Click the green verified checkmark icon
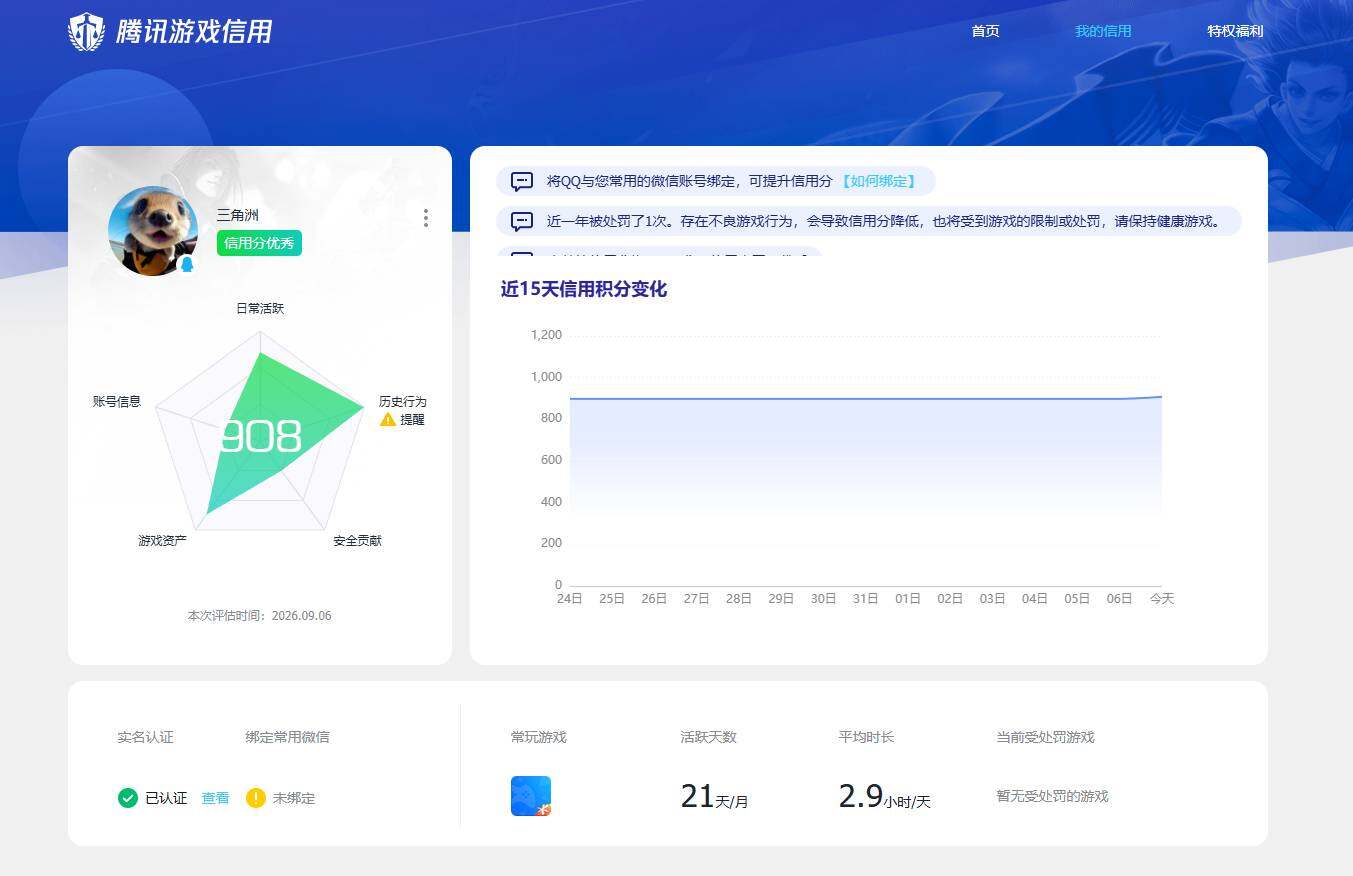1353x876 pixels. click(127, 798)
